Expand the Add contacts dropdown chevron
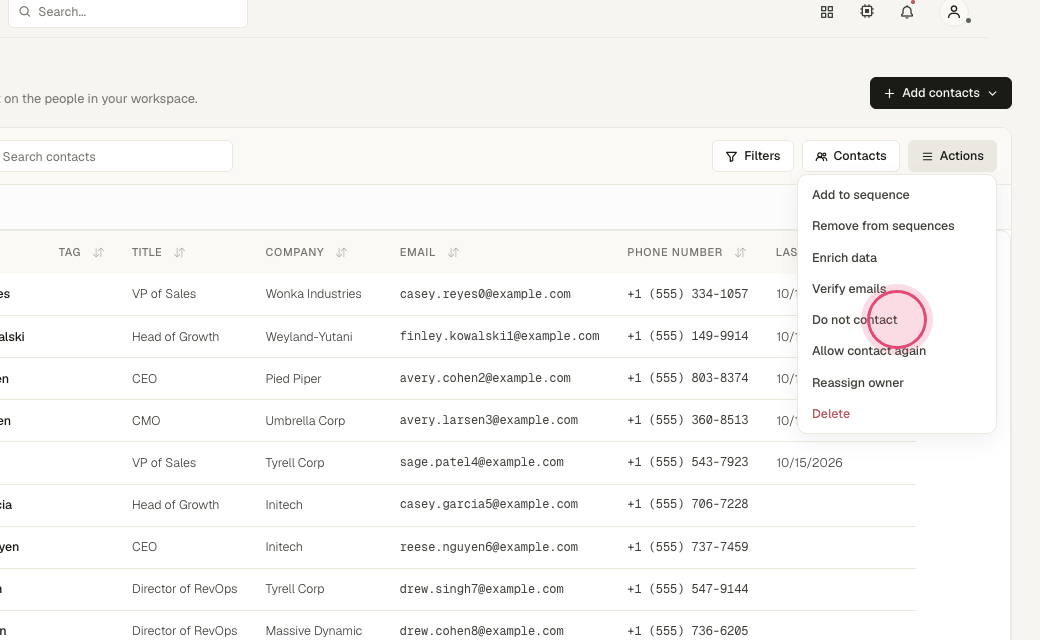 [x=992, y=94]
